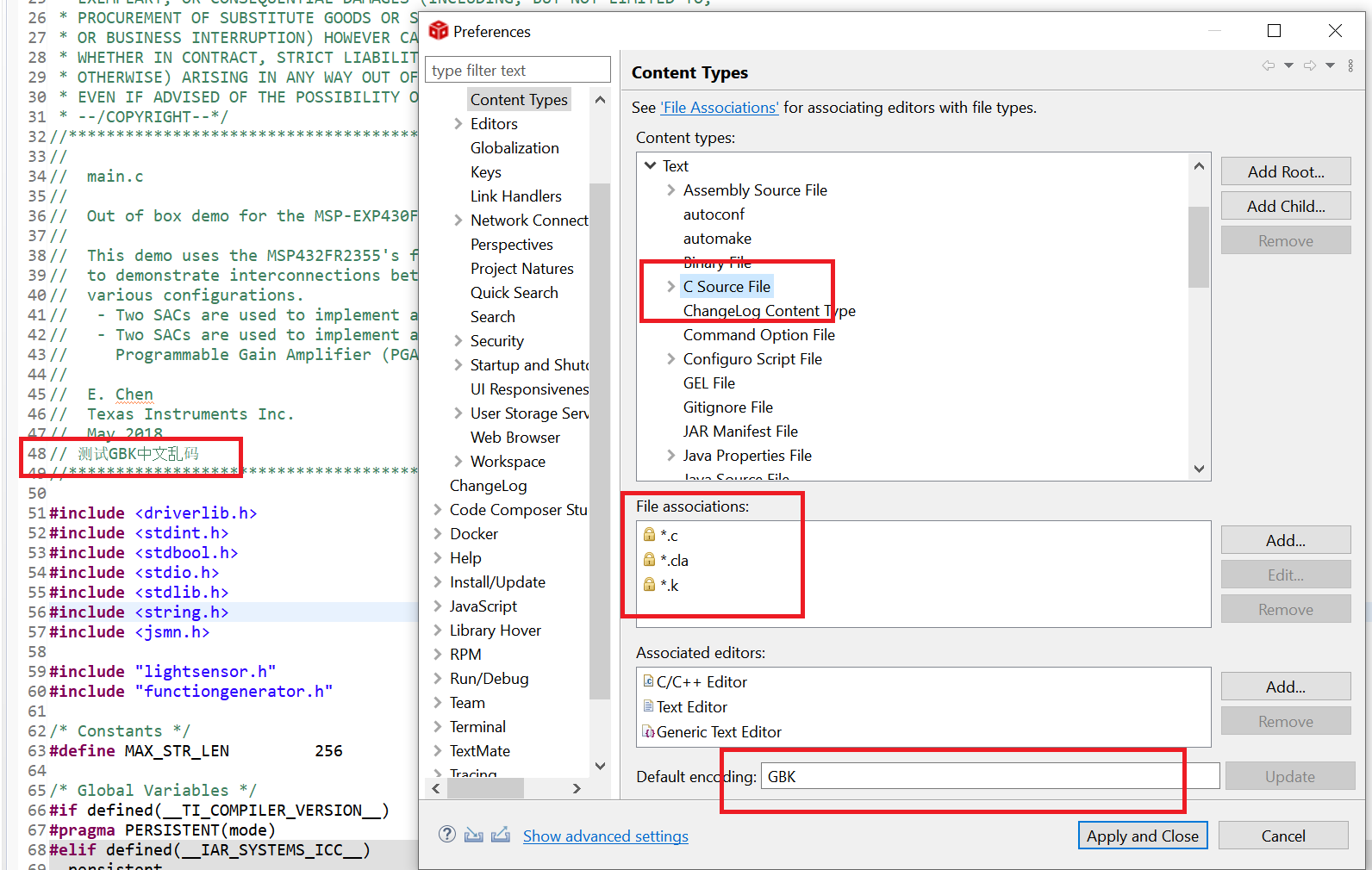Select the Code Composer Studio category
Viewport: 1372px width, 870px height.
click(x=518, y=510)
